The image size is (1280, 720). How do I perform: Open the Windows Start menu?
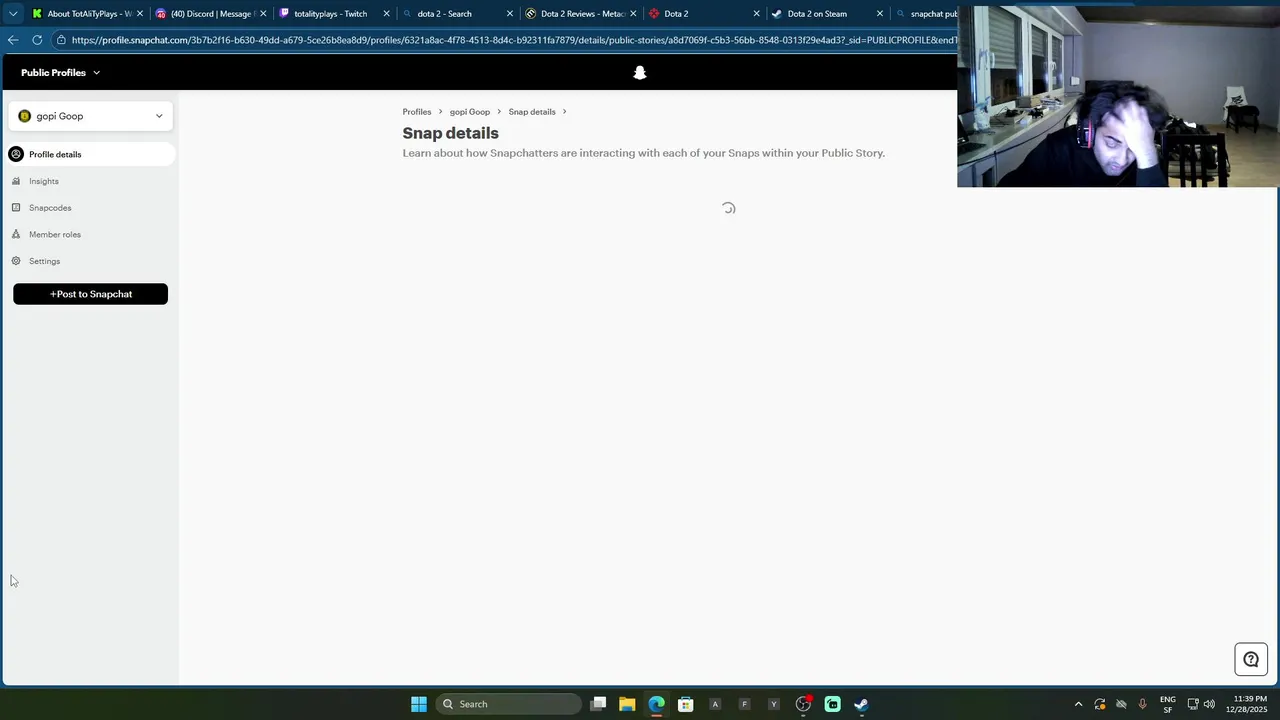point(419,704)
